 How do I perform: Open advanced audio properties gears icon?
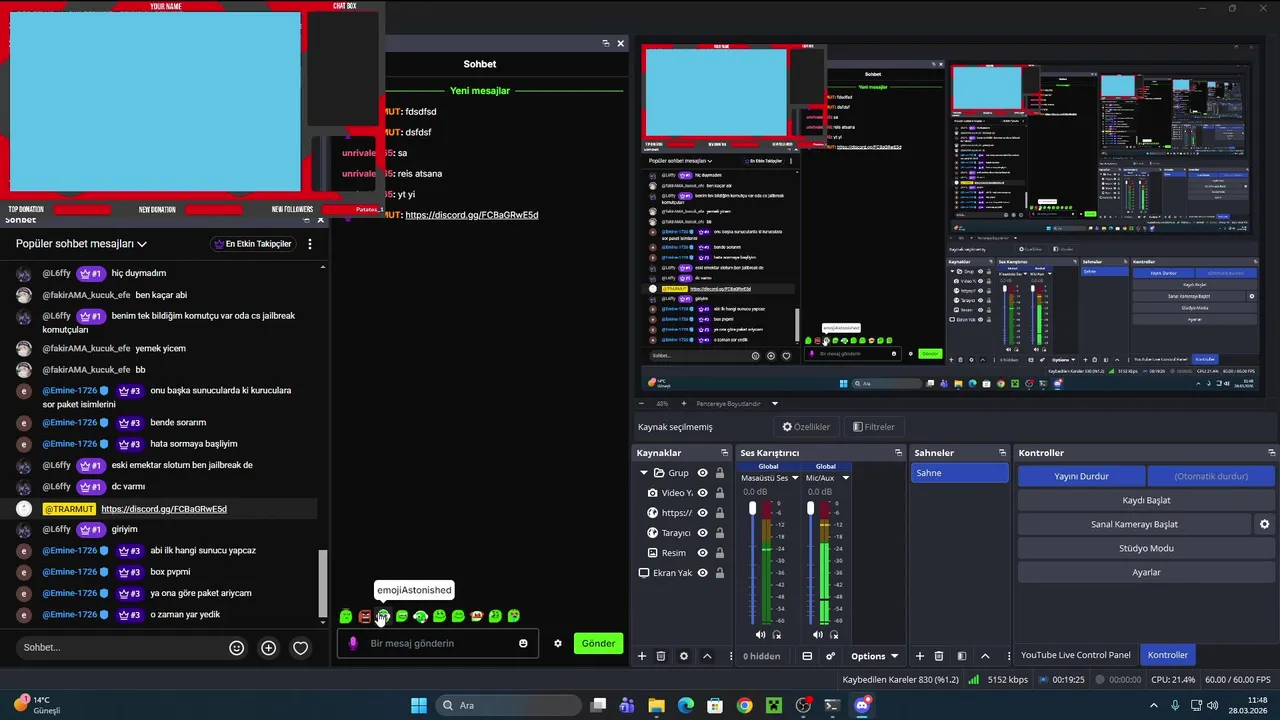point(830,656)
